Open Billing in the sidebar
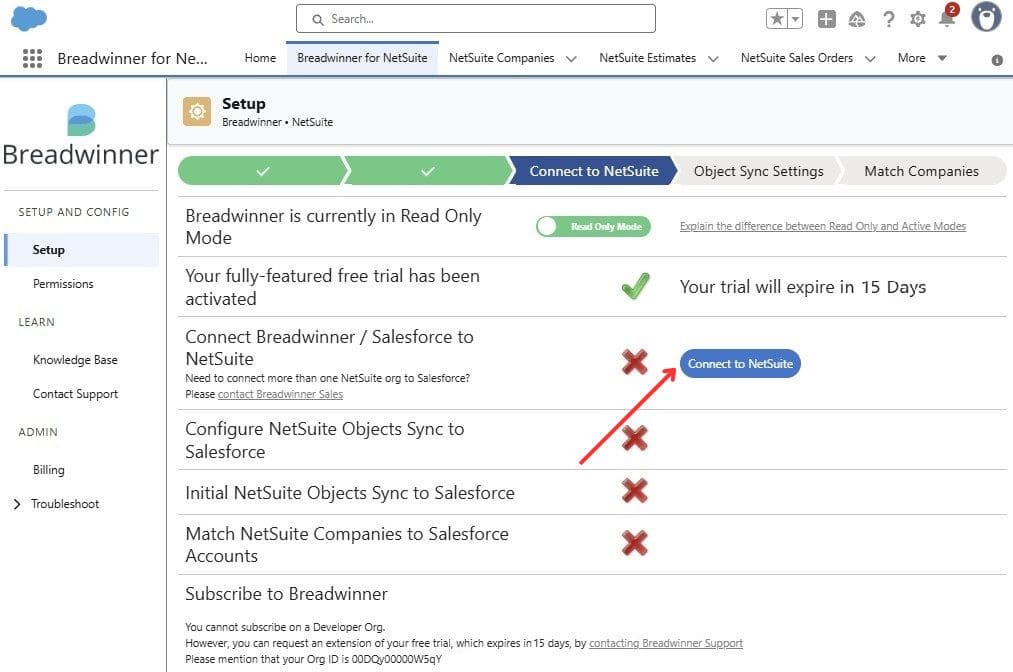Screen dimensions: 1013x672 point(48,470)
